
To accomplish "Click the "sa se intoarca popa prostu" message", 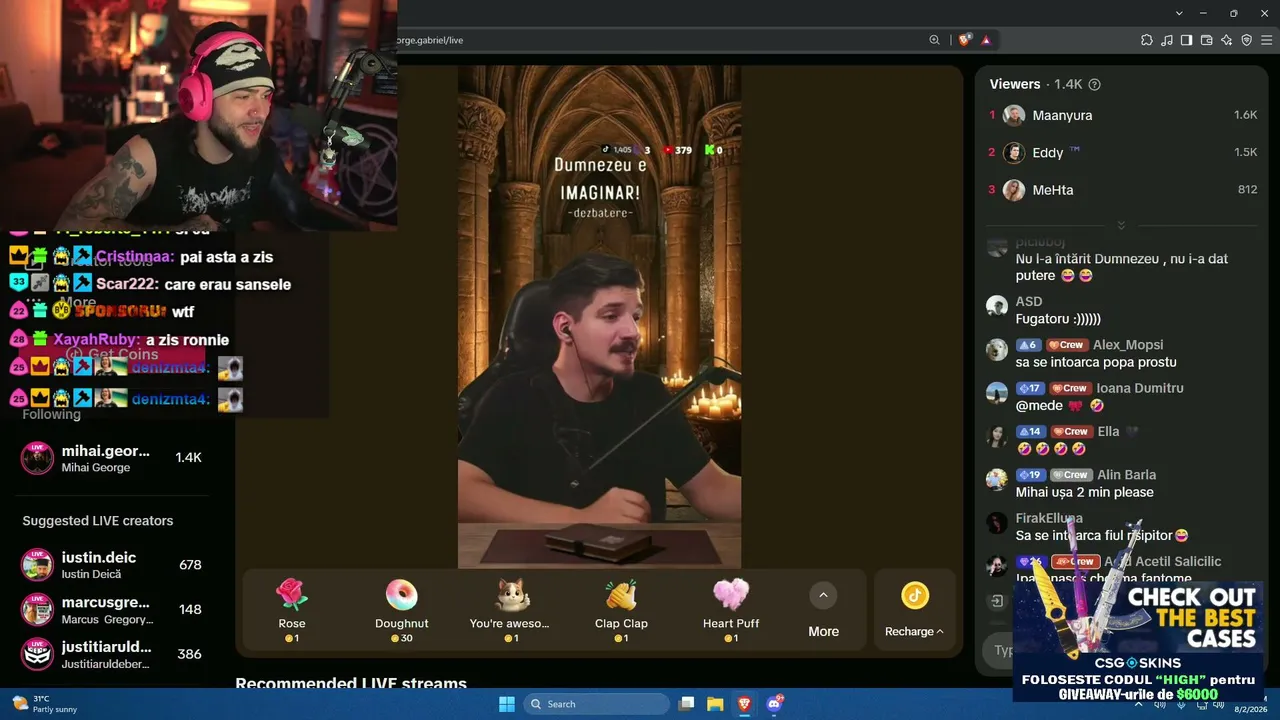I will pos(1096,362).
